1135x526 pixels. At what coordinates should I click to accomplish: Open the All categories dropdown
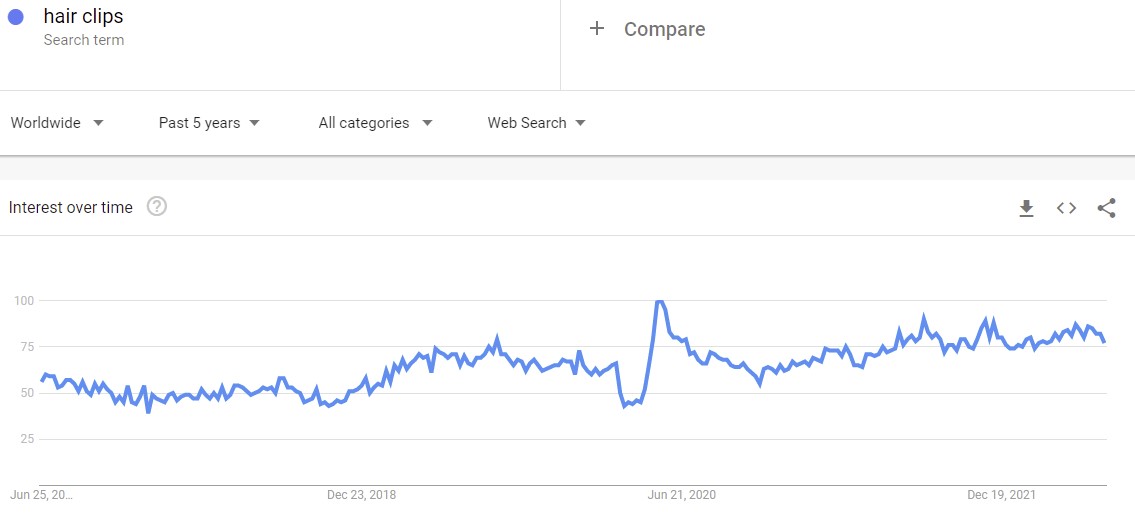click(x=375, y=123)
